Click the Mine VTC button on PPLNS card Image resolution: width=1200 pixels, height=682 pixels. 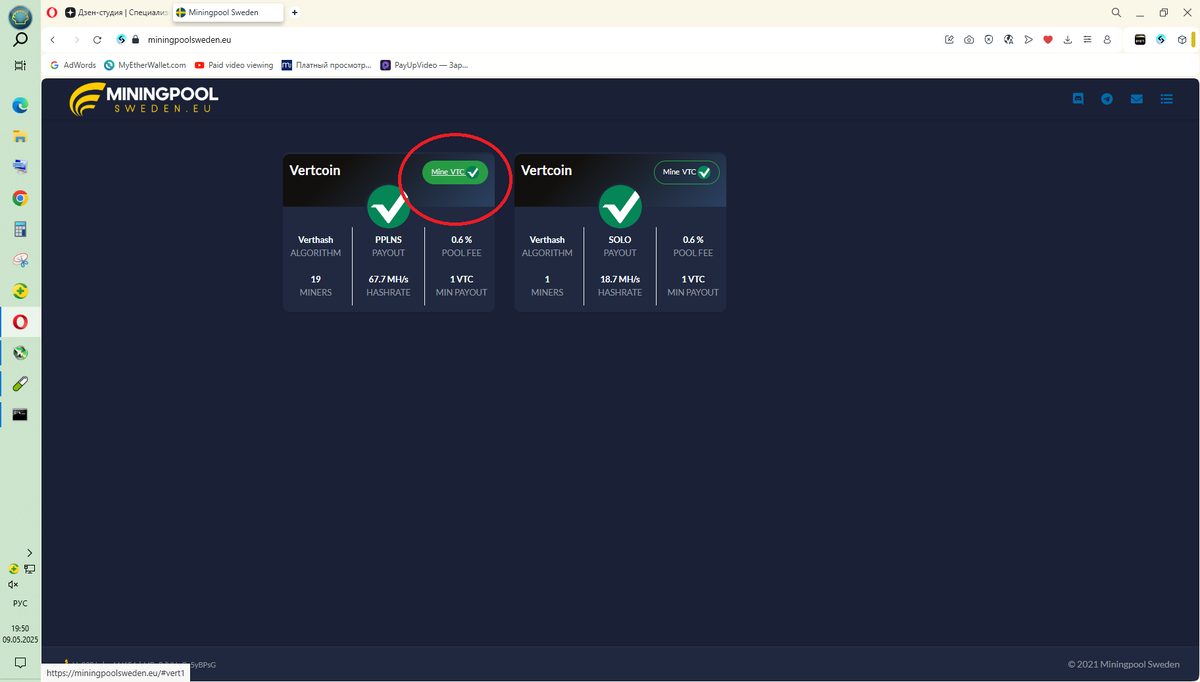[455, 172]
